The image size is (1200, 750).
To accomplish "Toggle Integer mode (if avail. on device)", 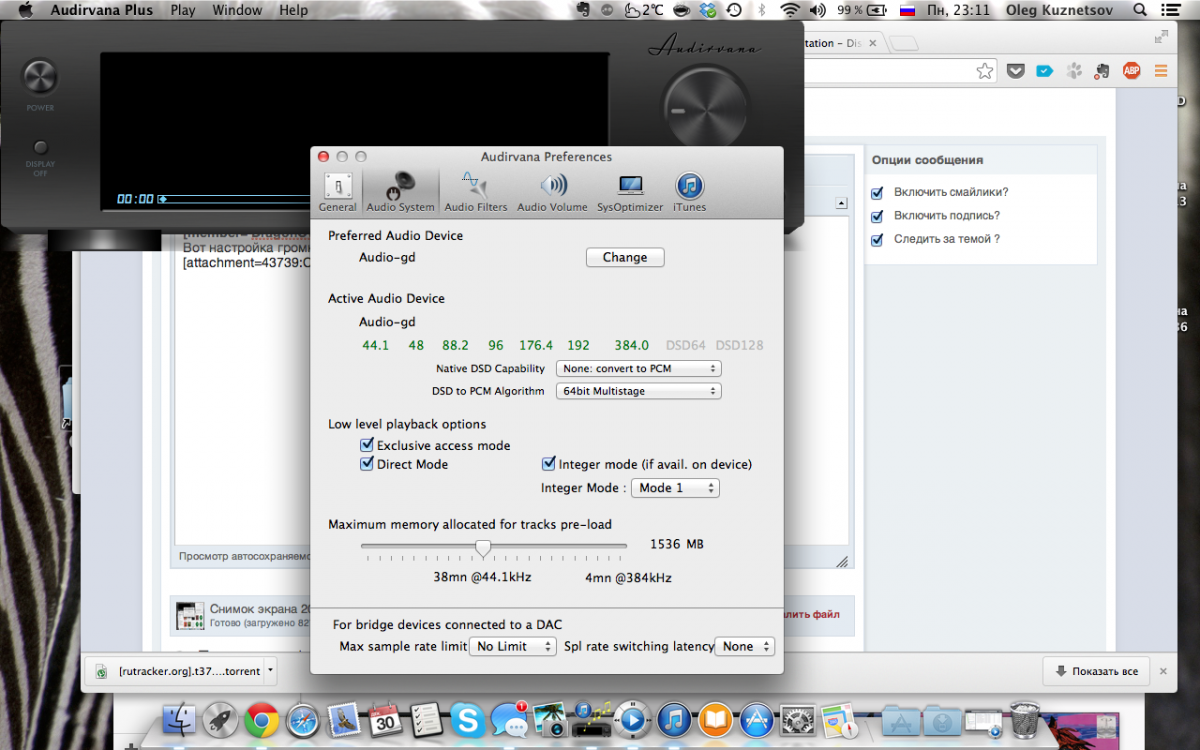I will tap(549, 464).
